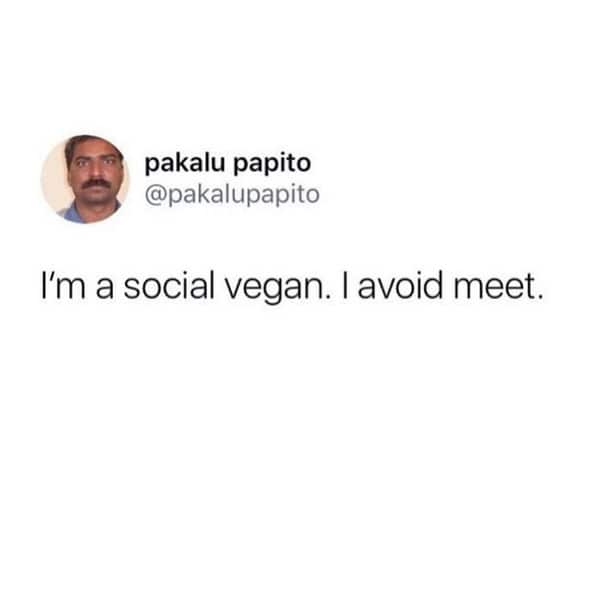
Task: Click "papito" in the bold display name
Action: 272,165
